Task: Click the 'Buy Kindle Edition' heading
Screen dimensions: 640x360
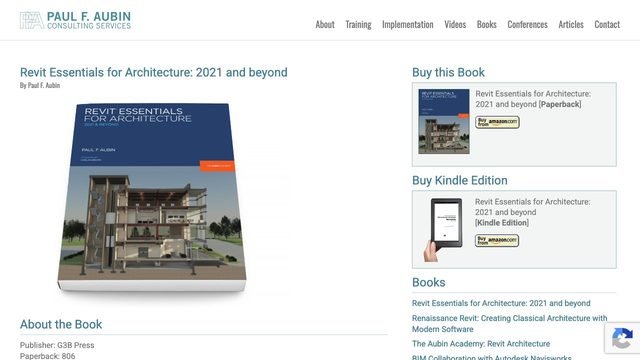Action: coord(460,180)
